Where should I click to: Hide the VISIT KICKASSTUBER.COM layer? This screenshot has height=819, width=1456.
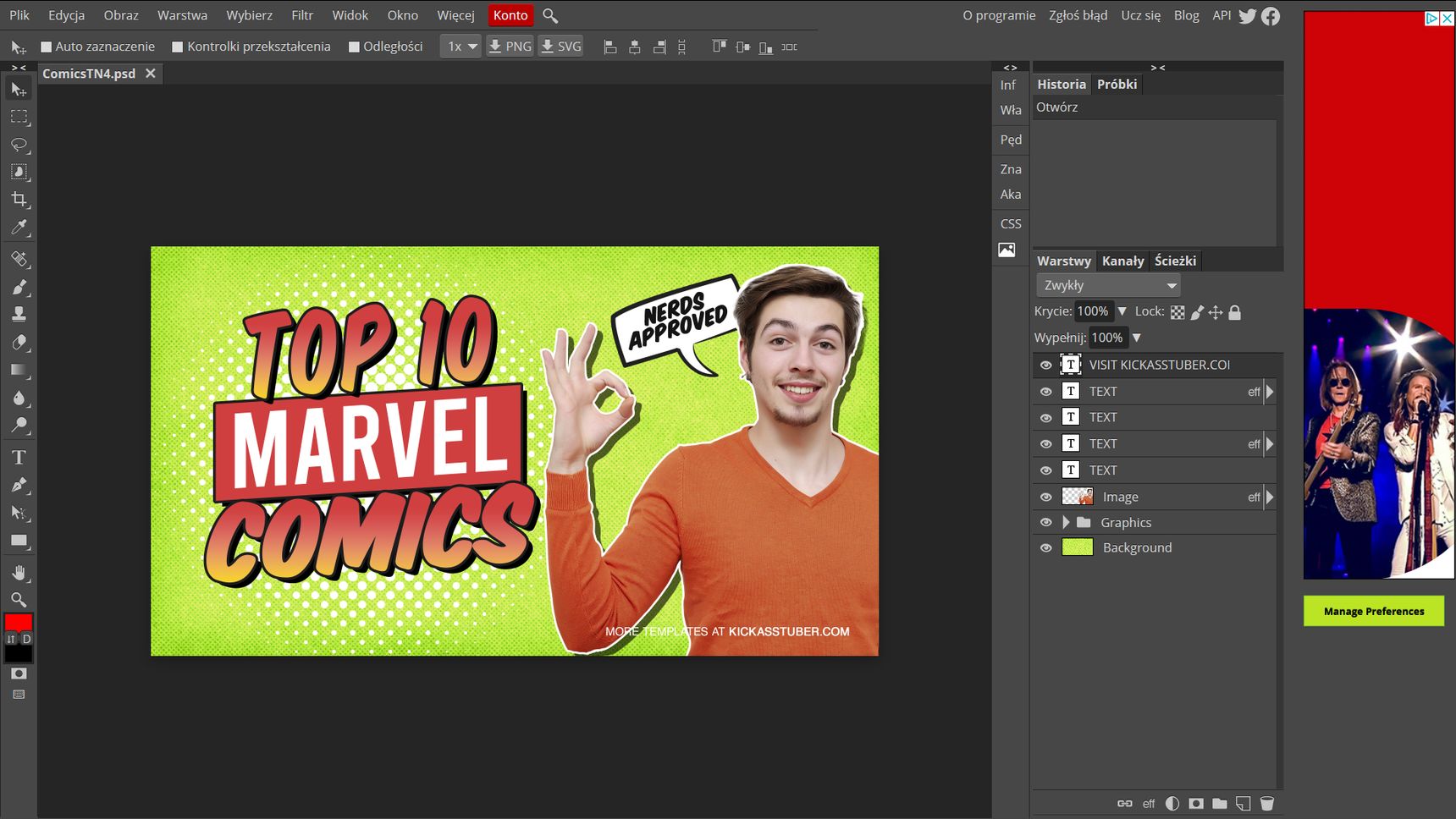pyautogui.click(x=1046, y=365)
